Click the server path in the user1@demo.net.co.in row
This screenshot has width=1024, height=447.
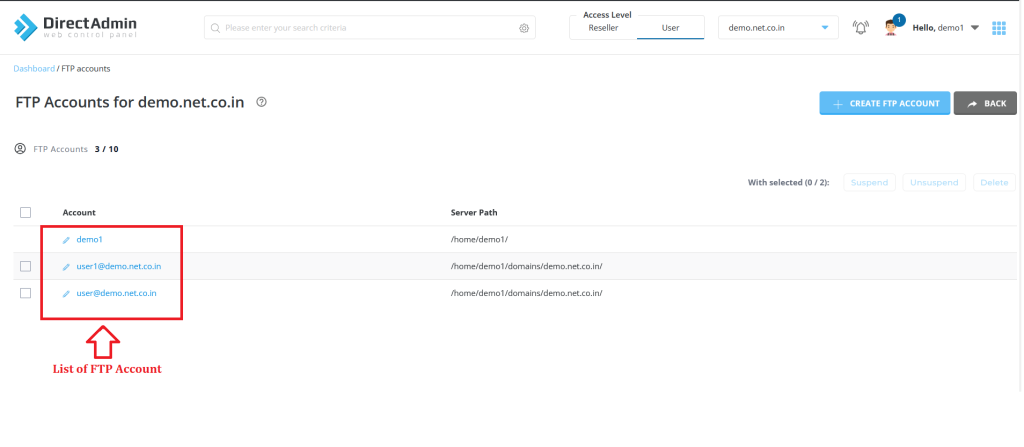526,266
